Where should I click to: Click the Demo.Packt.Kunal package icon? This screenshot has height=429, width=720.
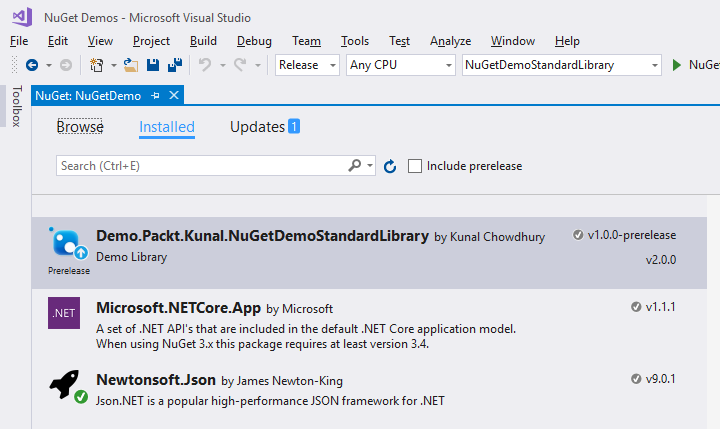click(68, 243)
